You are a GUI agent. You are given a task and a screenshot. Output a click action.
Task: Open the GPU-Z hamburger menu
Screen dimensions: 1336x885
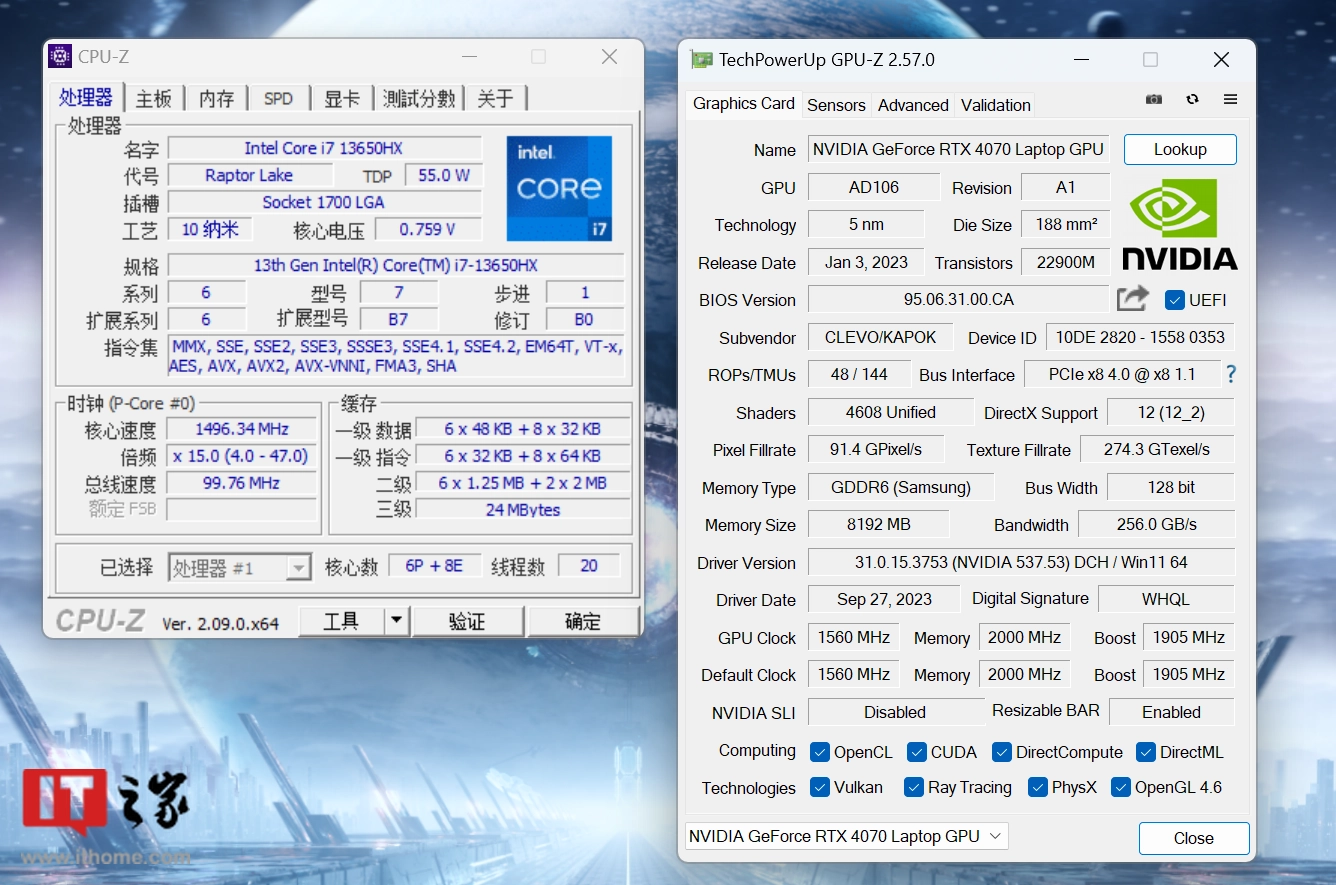pos(1230,100)
